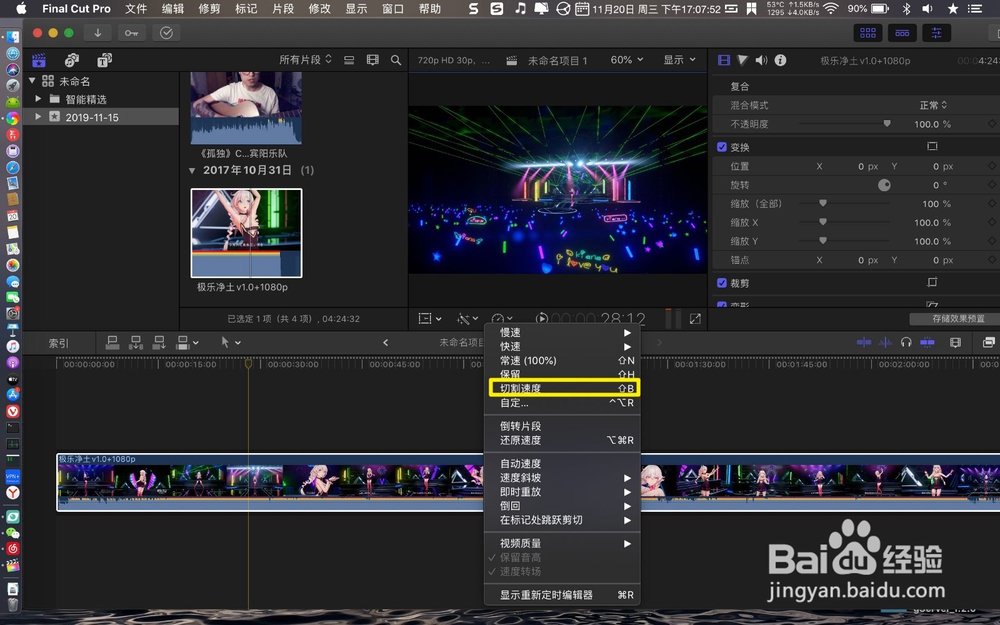Choose 切割速度 in retime menu
Screen dimensions: 1000x625
point(564,388)
